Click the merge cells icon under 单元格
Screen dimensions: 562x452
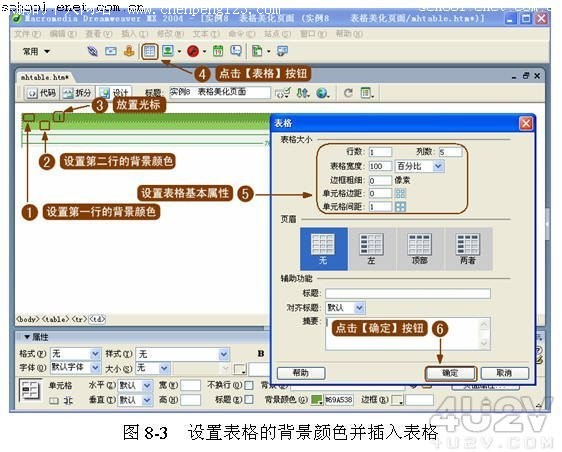[x=54, y=401]
